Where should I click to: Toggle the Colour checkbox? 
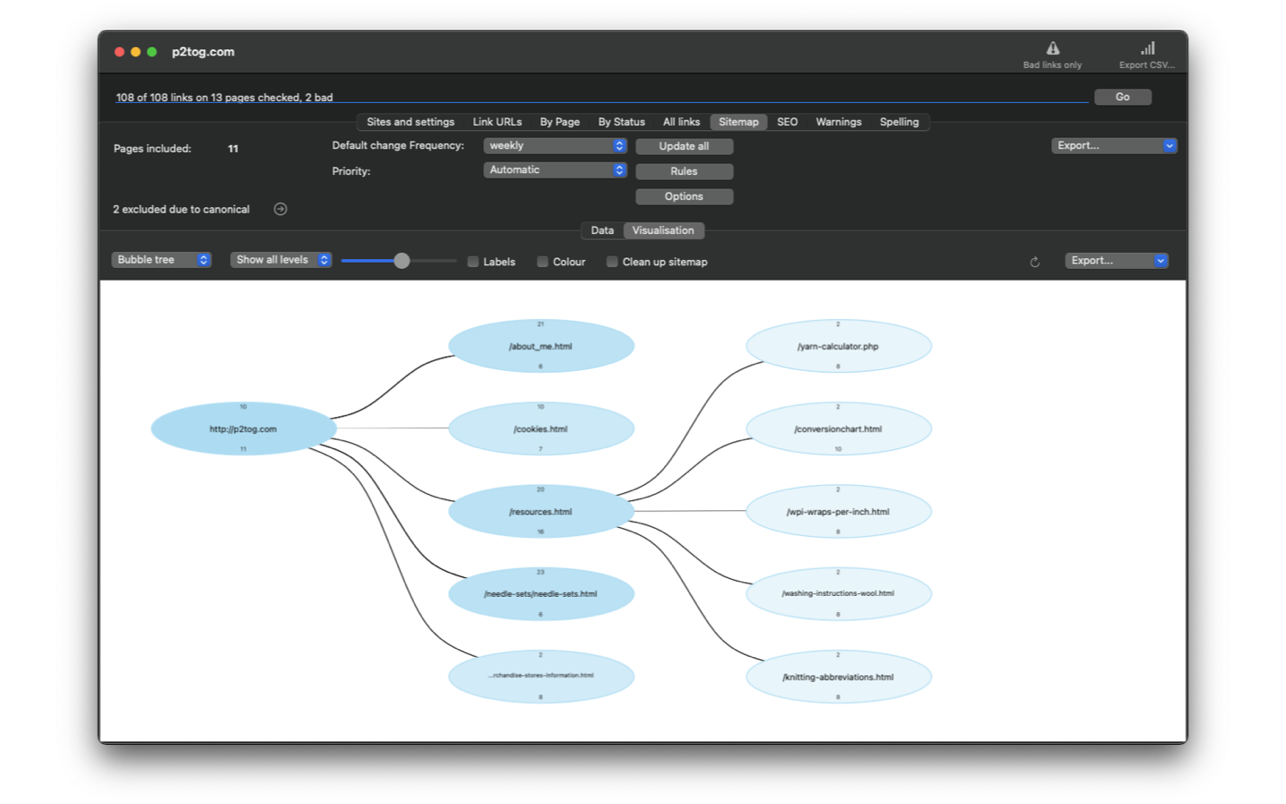(543, 262)
